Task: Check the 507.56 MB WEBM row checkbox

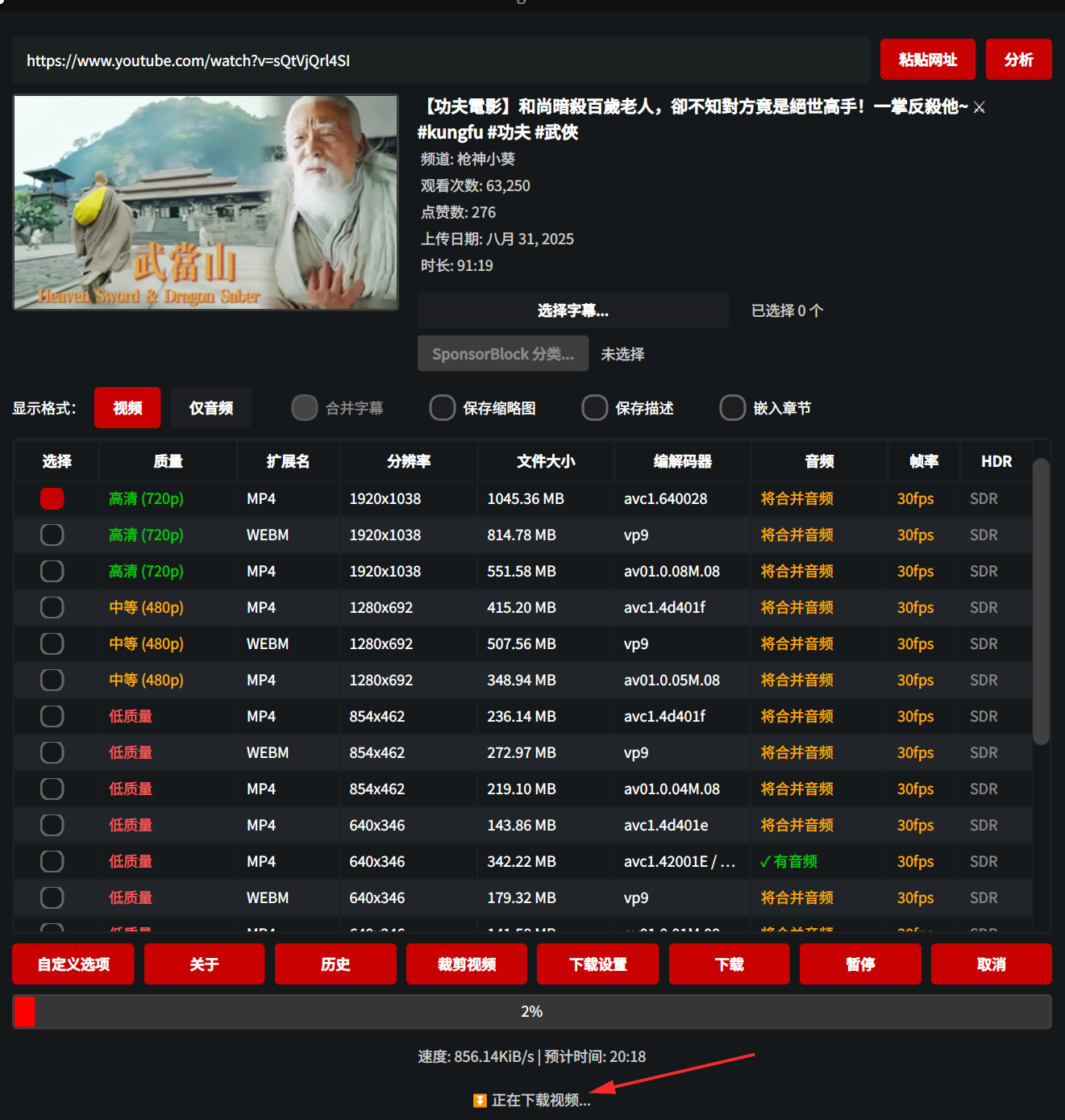Action: tap(52, 643)
